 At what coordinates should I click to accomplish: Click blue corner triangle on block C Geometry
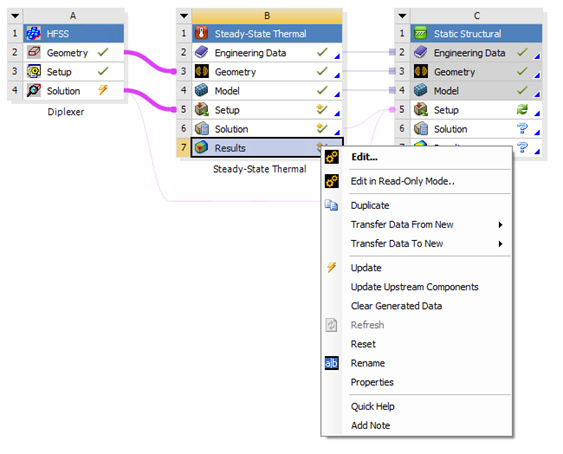pos(537,75)
